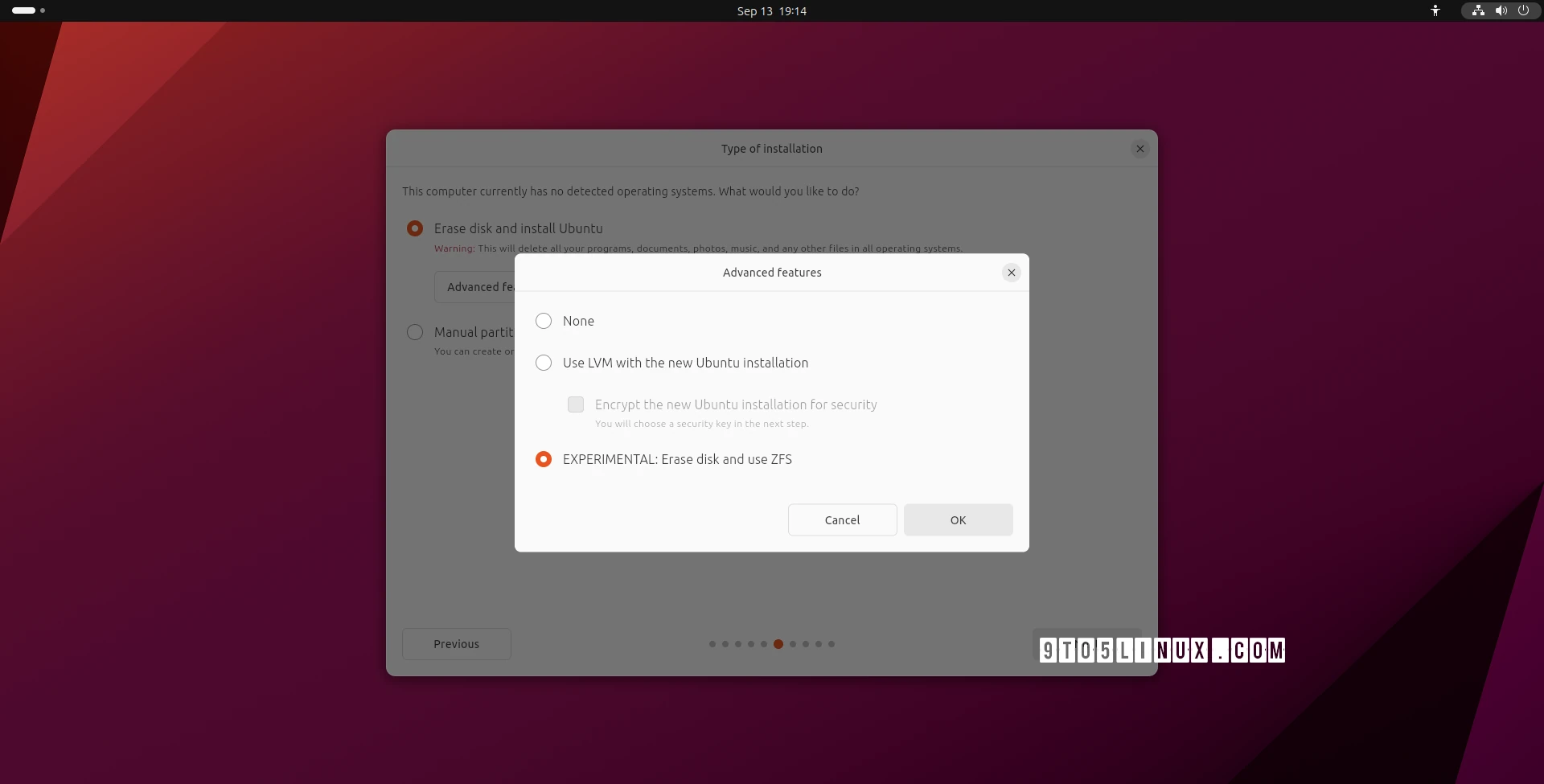Choose the Manual partitioning option

[415, 332]
